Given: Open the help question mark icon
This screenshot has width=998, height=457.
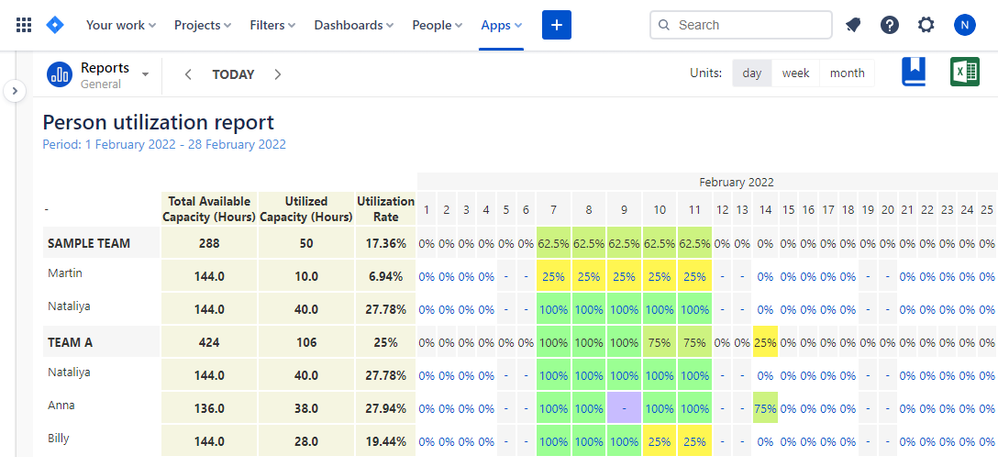Looking at the screenshot, I should coord(889,25).
